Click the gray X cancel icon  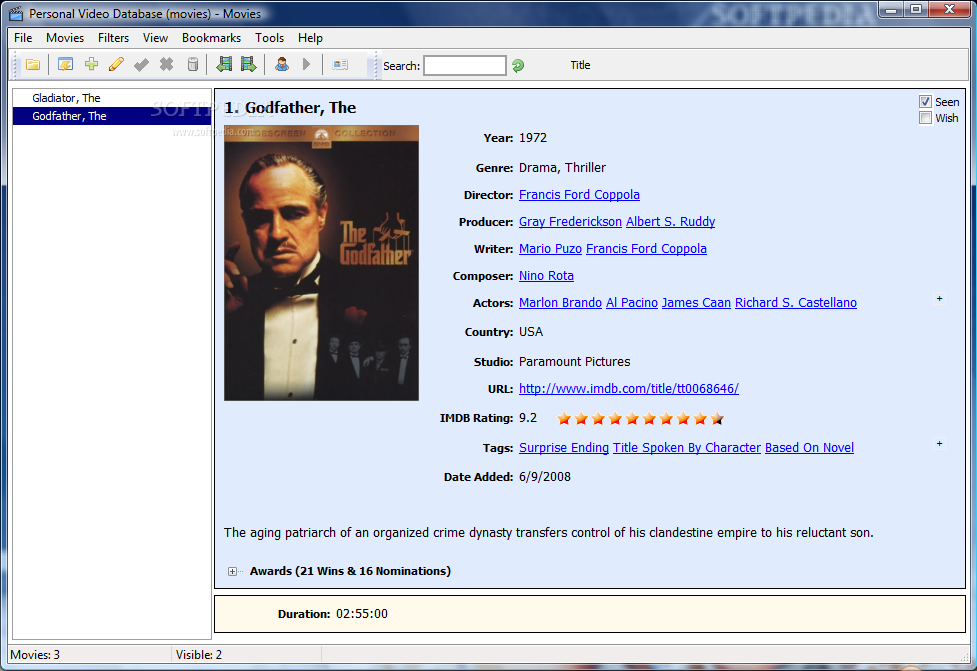tap(166, 64)
